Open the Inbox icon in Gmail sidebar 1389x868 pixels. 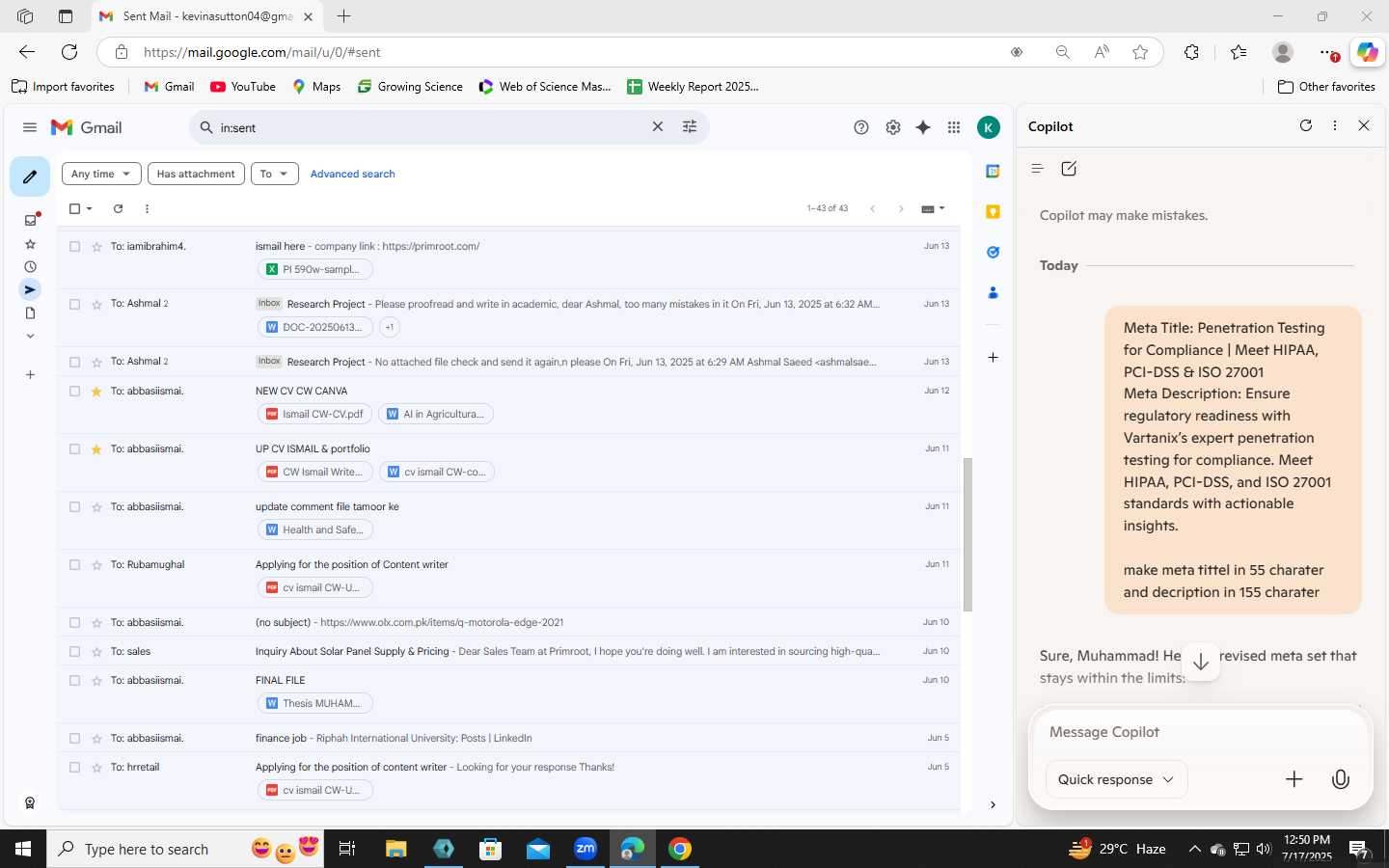pyautogui.click(x=30, y=220)
